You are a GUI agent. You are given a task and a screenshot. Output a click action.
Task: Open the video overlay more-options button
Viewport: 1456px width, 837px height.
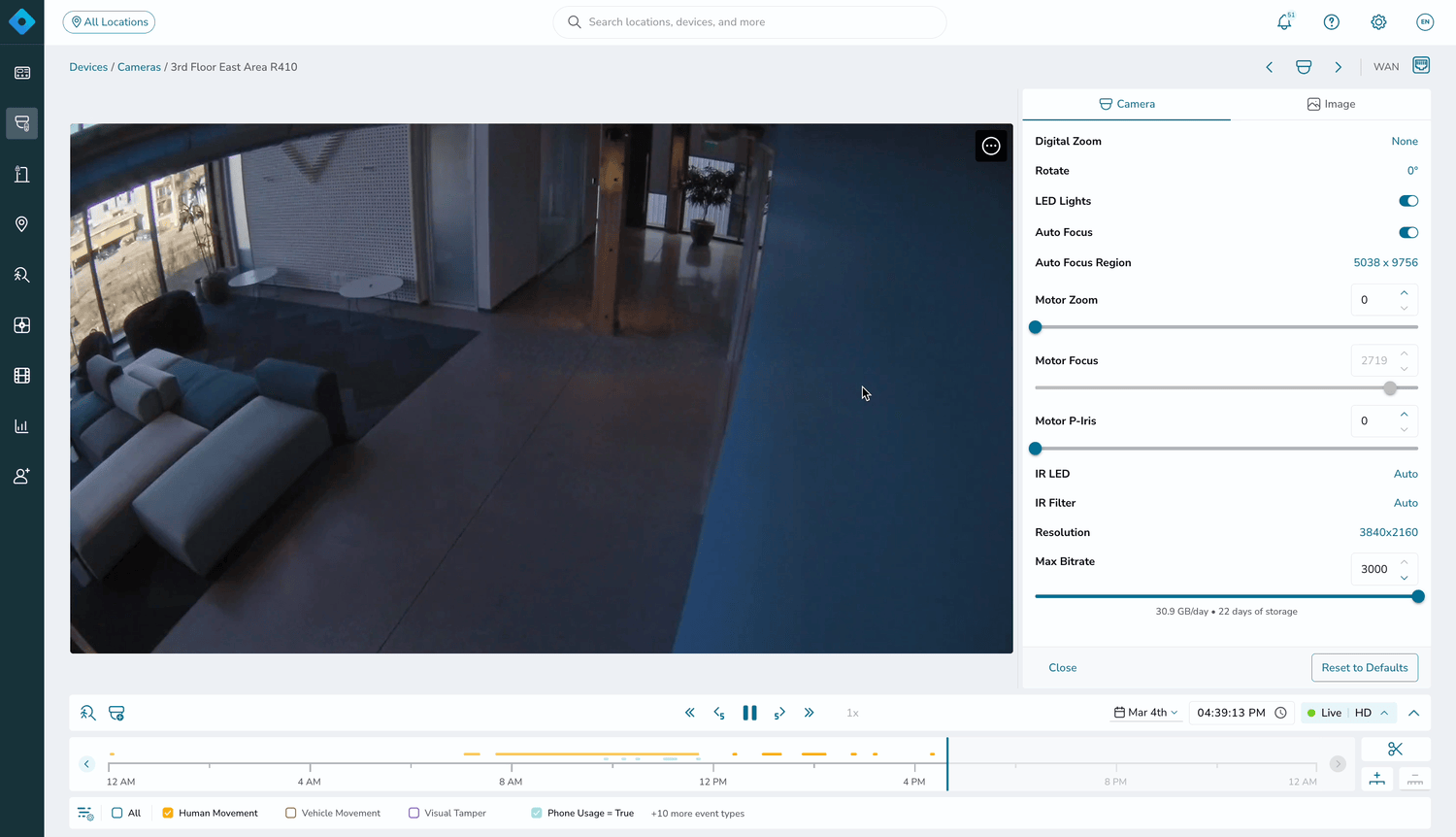pos(991,146)
